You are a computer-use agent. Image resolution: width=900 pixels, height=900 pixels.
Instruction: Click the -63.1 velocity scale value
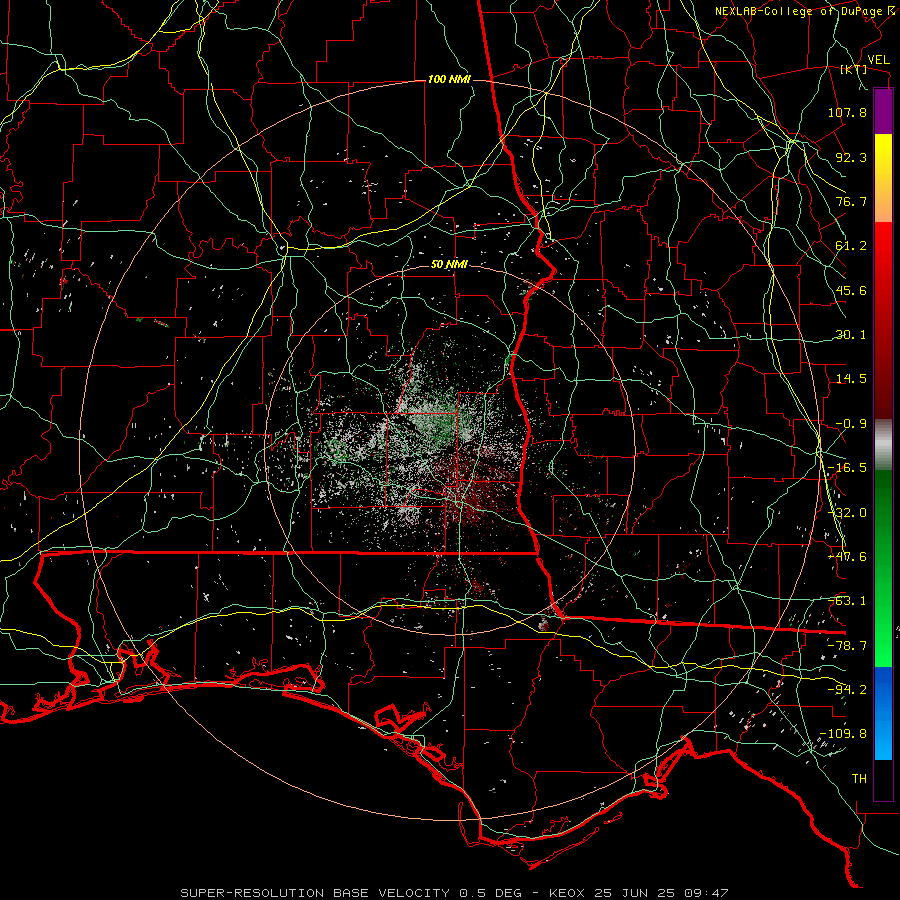click(847, 601)
